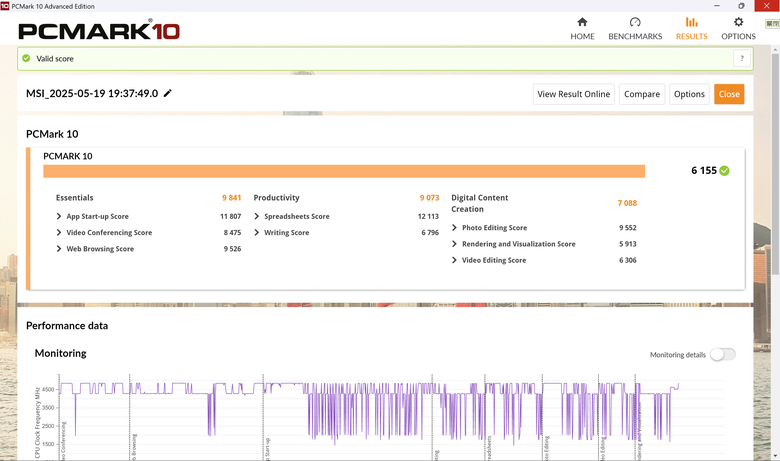This screenshot has height=461, width=780.
Task: Click the pencil icon to rename result
Action: [x=168, y=93]
